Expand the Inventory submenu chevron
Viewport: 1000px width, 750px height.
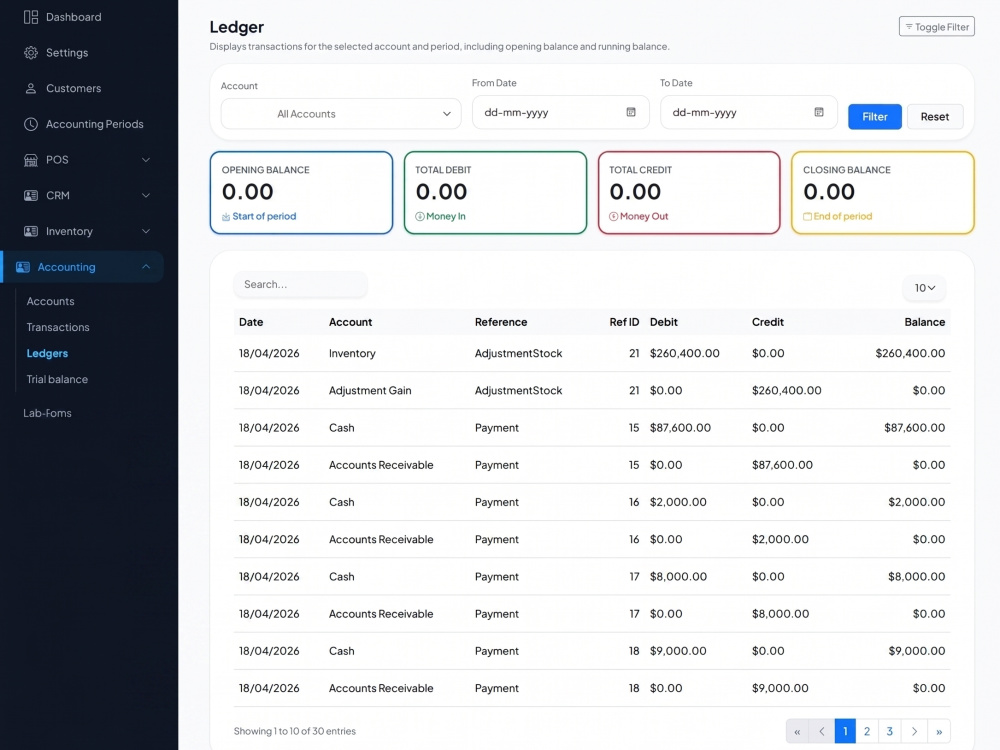[x=146, y=232]
